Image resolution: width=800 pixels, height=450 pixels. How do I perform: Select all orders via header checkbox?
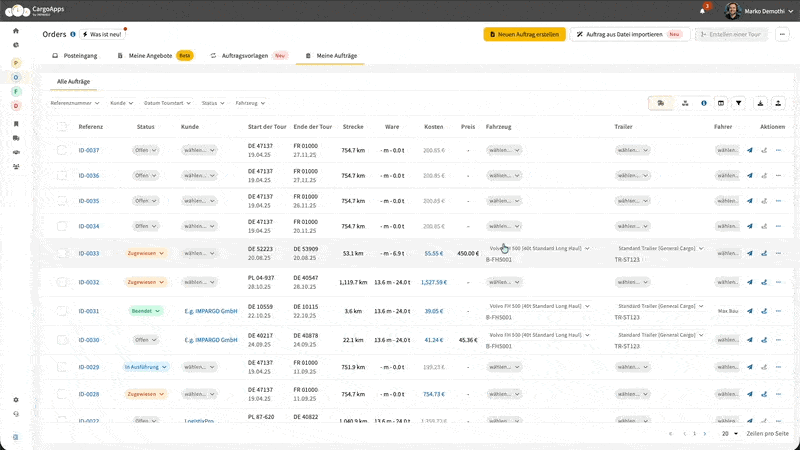[62, 127]
